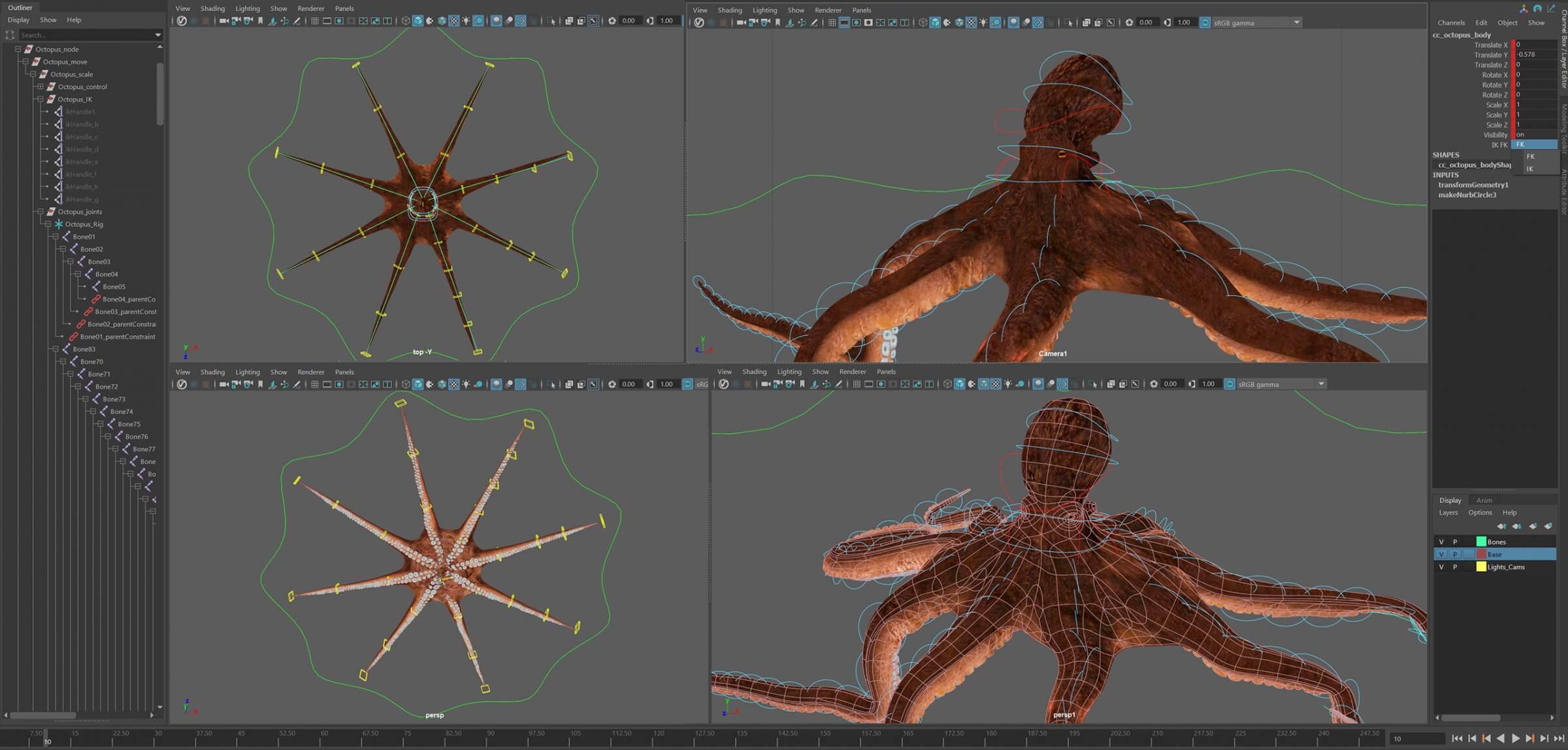The width and height of the screenshot is (1568, 750).
Task: Open Lighting menu in persp viewport
Action: point(247,372)
